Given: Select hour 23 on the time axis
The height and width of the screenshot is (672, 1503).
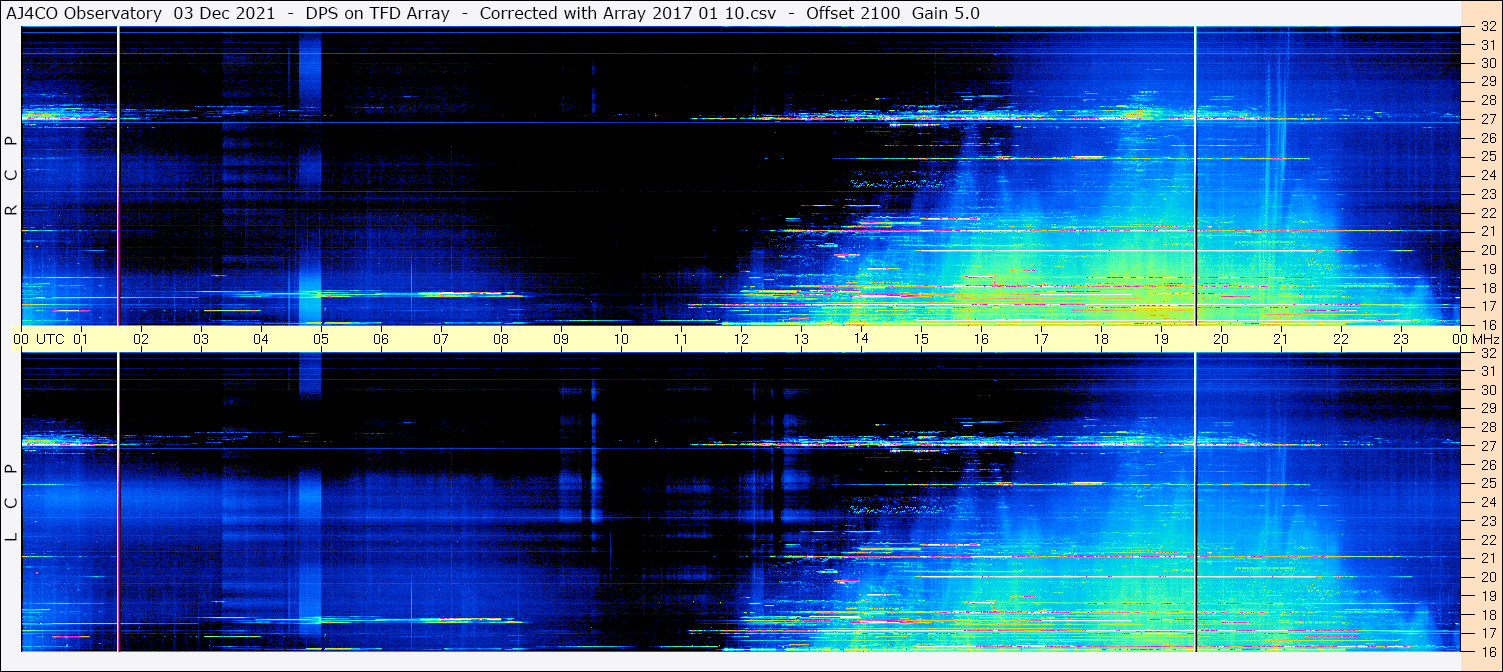Looking at the screenshot, I should tap(1401, 339).
